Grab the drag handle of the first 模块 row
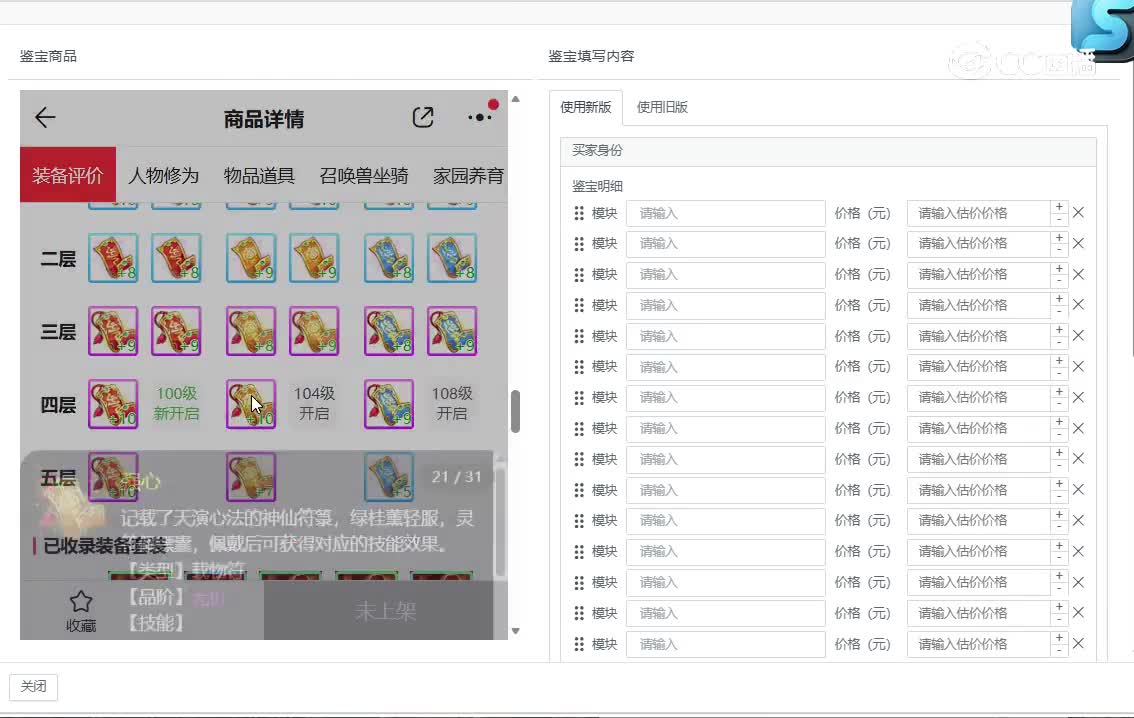 (579, 213)
